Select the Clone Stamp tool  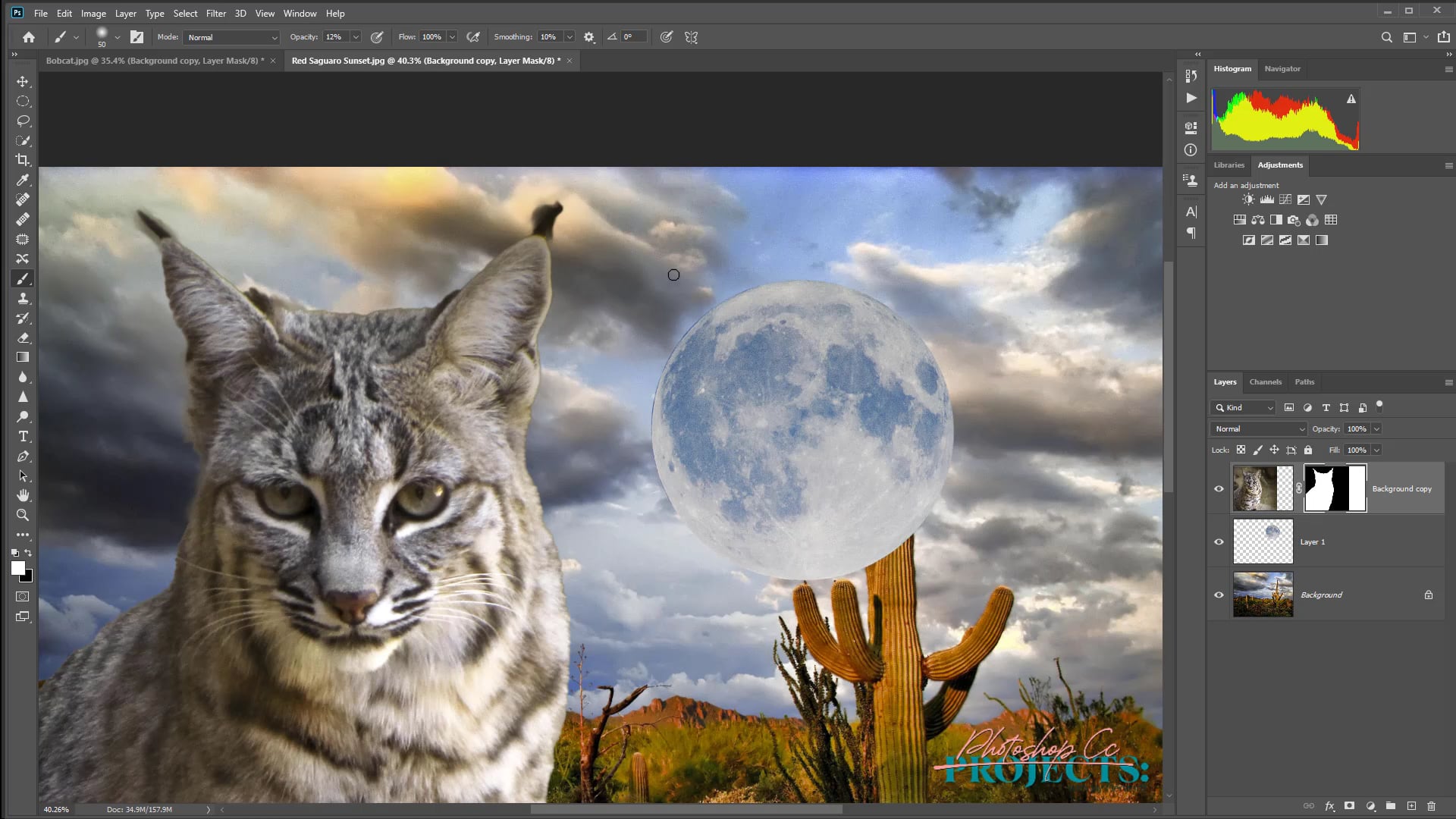(23, 298)
